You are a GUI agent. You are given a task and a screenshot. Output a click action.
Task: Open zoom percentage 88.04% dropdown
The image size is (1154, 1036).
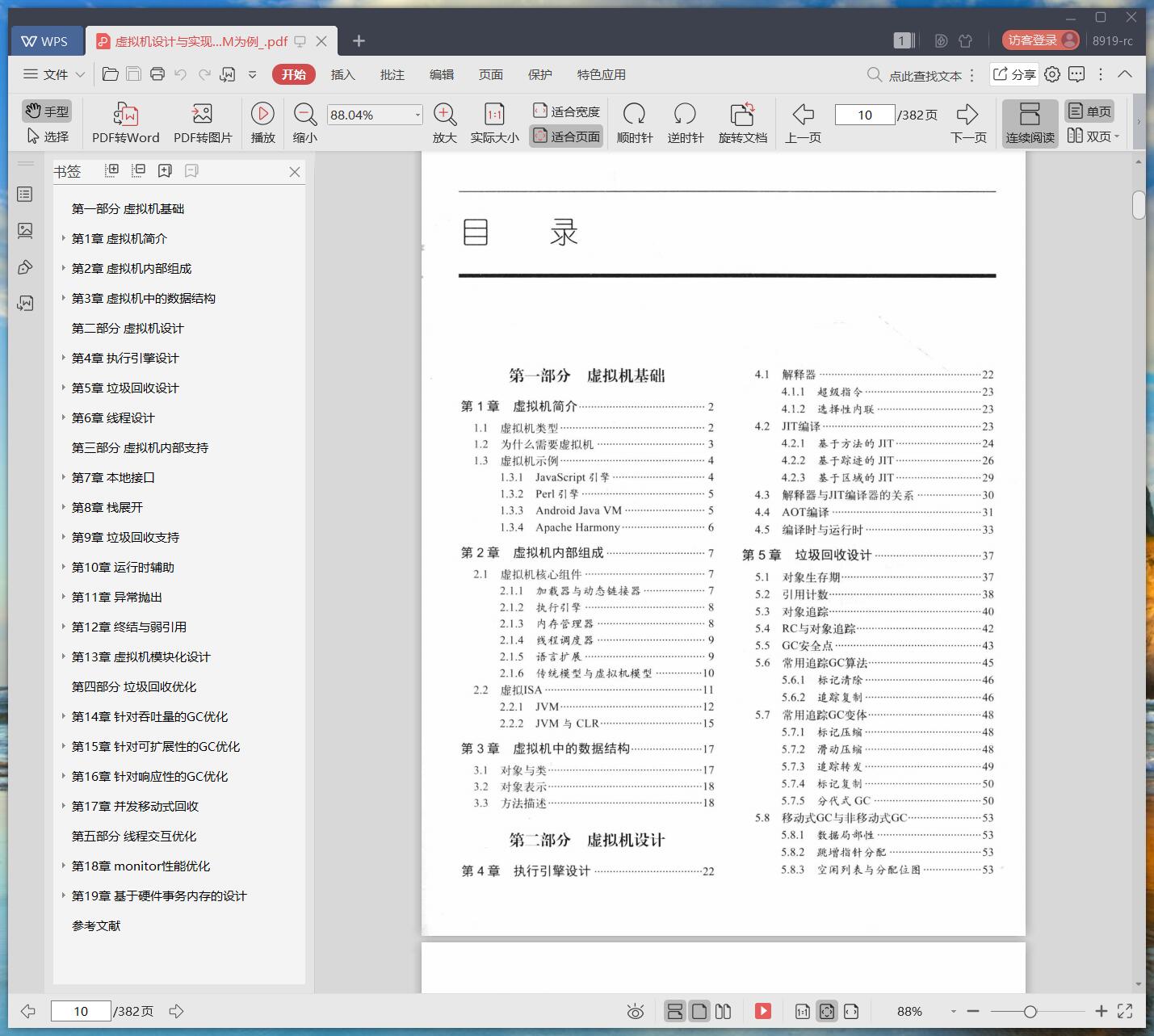(418, 115)
